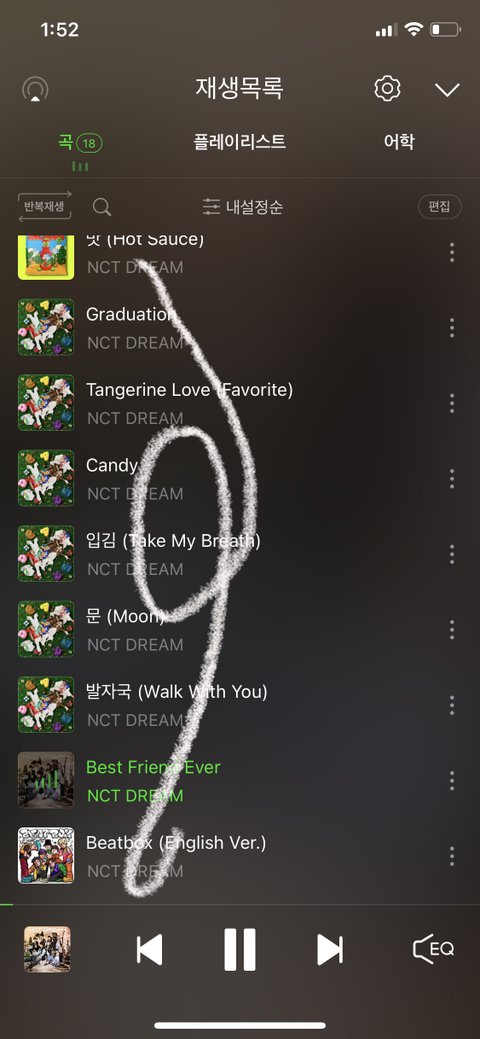
Task: Switch to the 플레이리스트 tab
Action: [239, 141]
